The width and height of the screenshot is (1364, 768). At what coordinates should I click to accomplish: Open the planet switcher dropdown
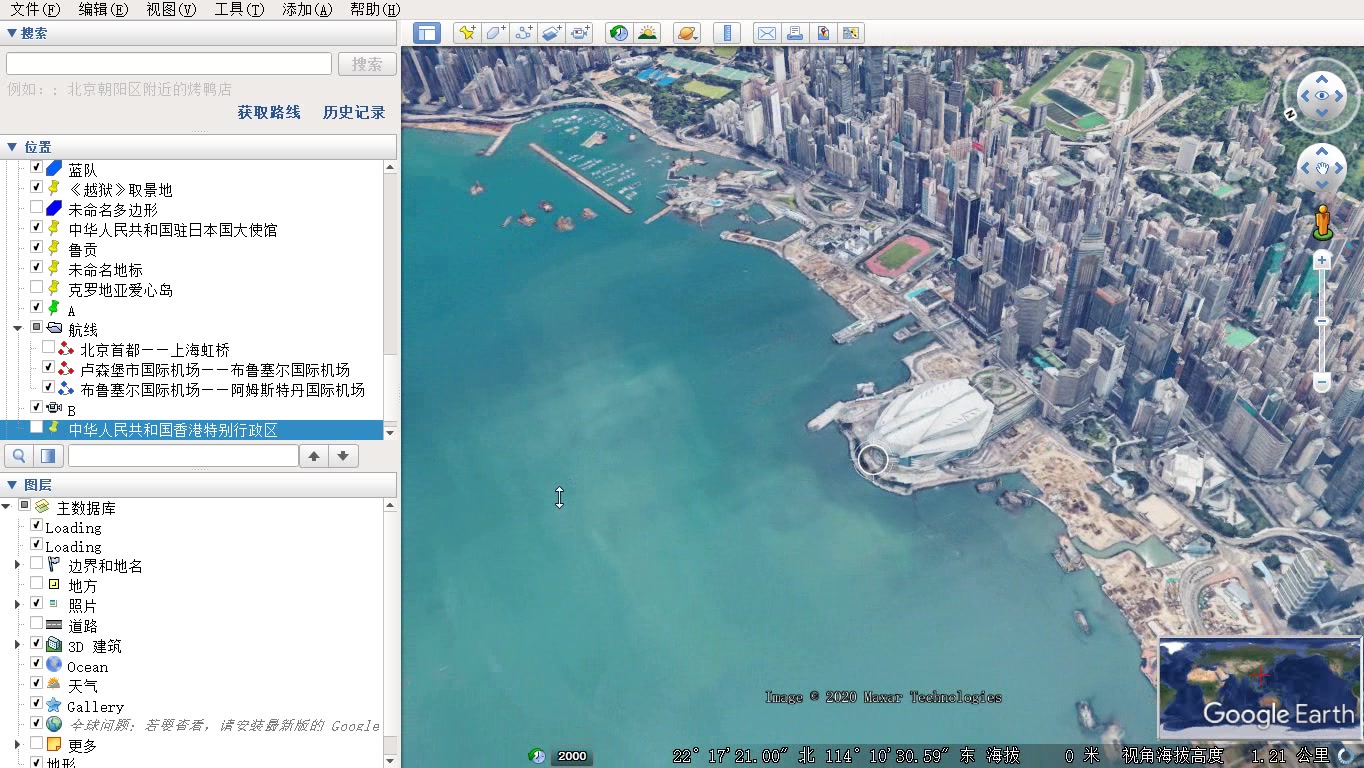[x=687, y=33]
